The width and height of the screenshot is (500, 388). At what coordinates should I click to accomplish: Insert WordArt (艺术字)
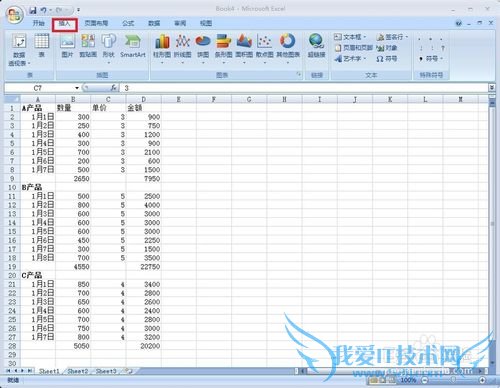coord(350,59)
